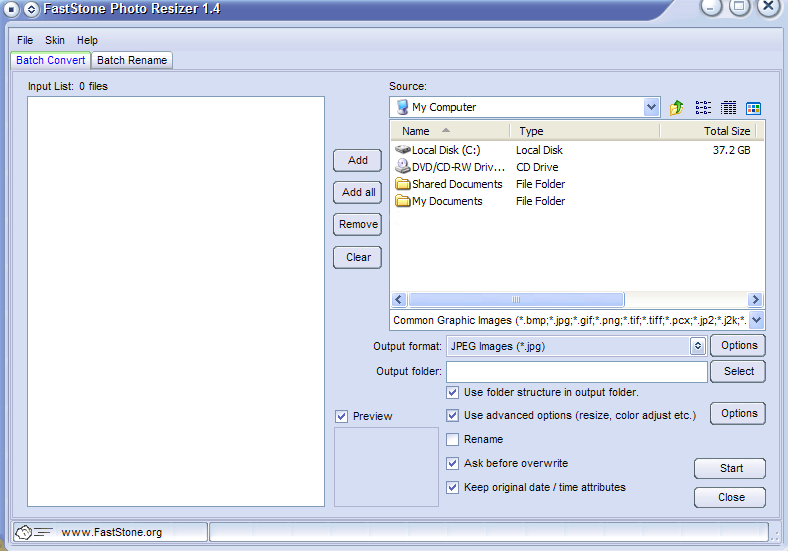The image size is (788, 551).
Task: Click the Add all button
Action: [x=357, y=192]
